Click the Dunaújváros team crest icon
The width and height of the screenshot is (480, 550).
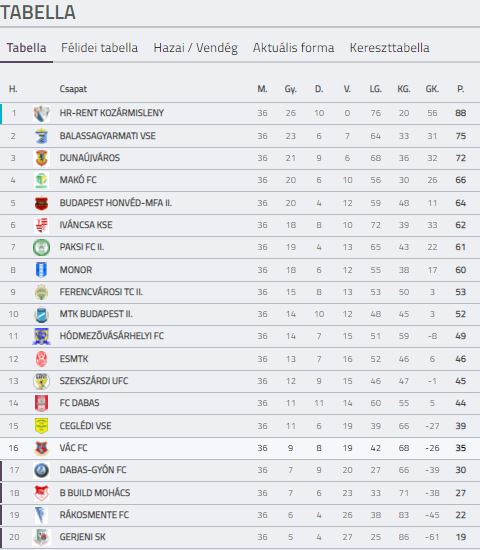(x=41, y=158)
